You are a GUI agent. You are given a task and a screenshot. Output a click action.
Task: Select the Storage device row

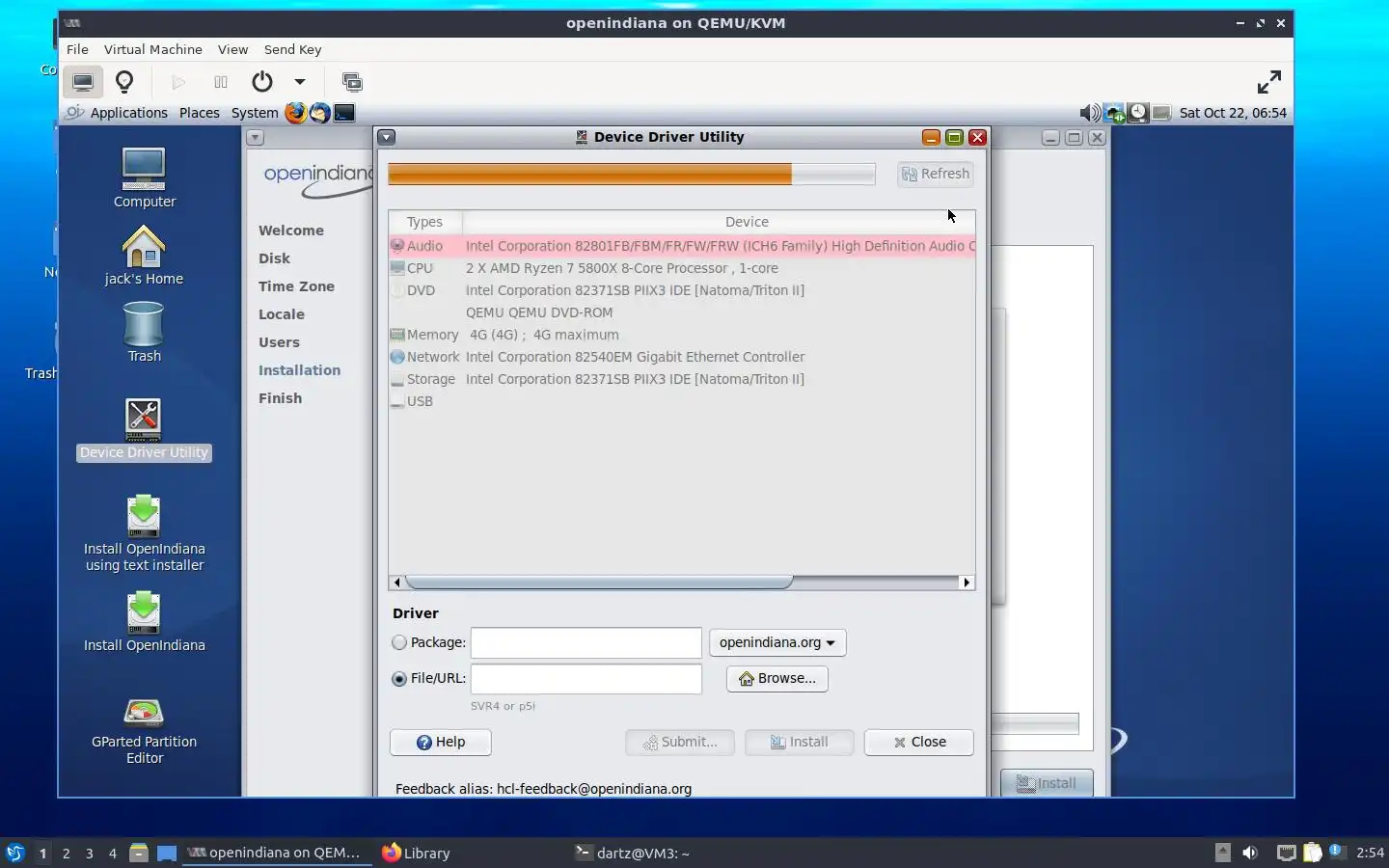coord(682,379)
